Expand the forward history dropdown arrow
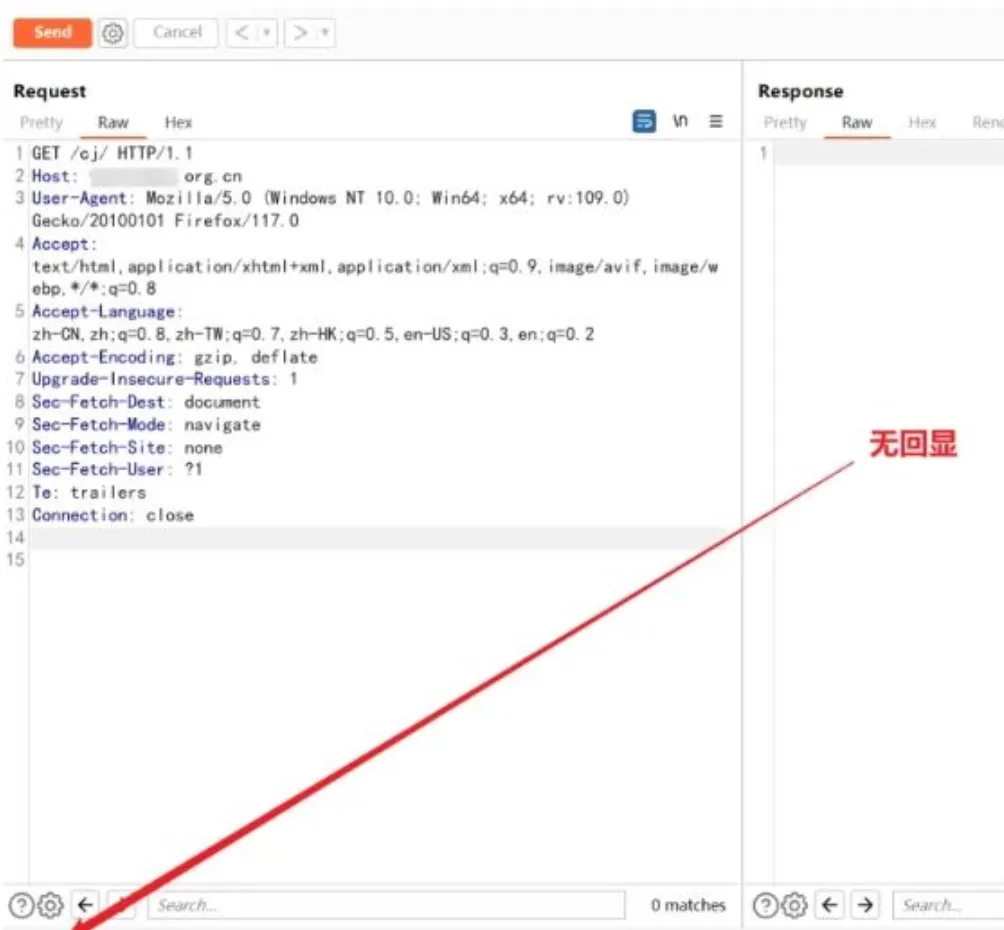 pyautogui.click(x=324, y=33)
